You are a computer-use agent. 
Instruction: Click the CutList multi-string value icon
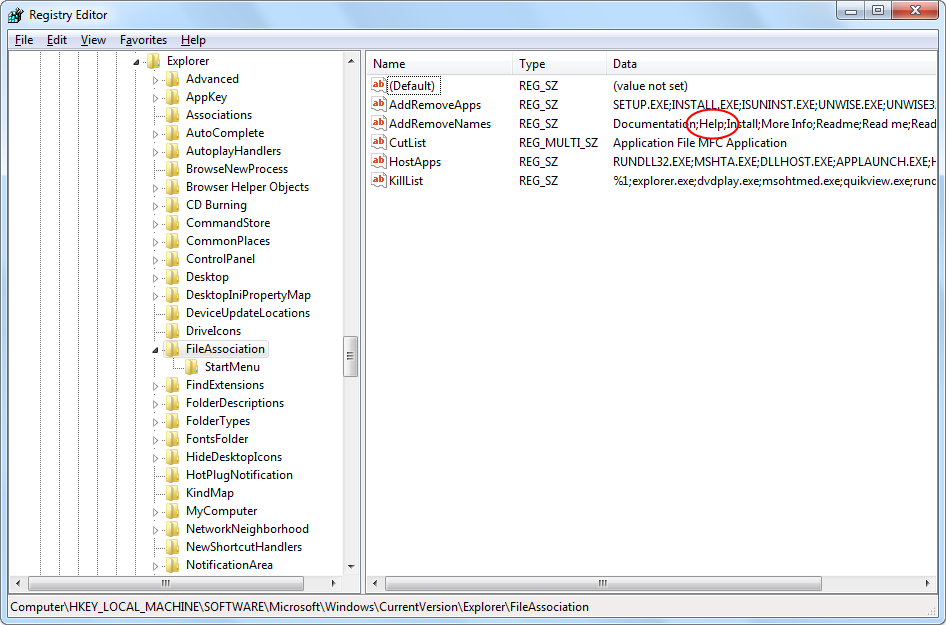[x=379, y=143]
